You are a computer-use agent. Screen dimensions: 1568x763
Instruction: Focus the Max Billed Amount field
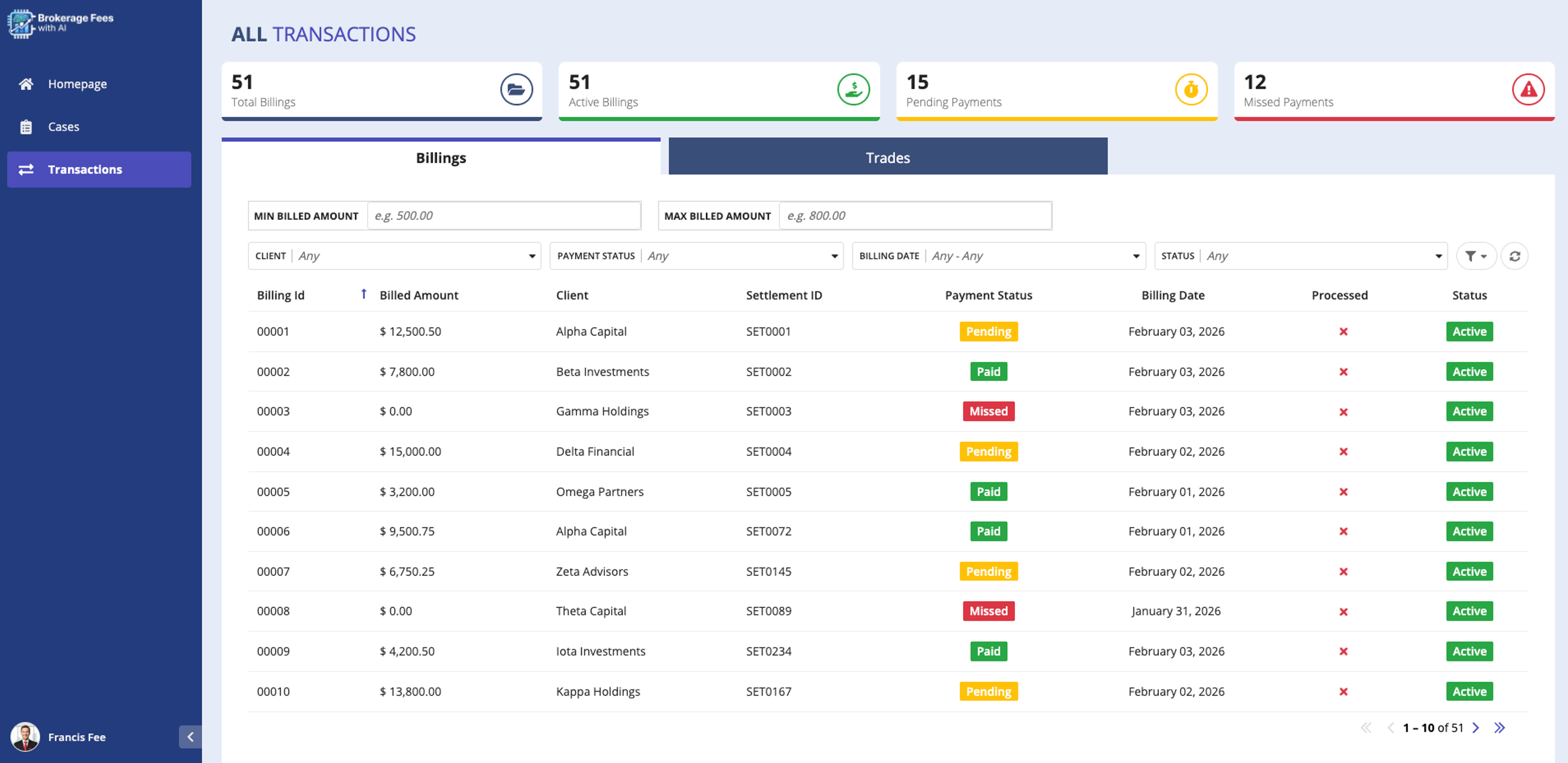click(915, 216)
